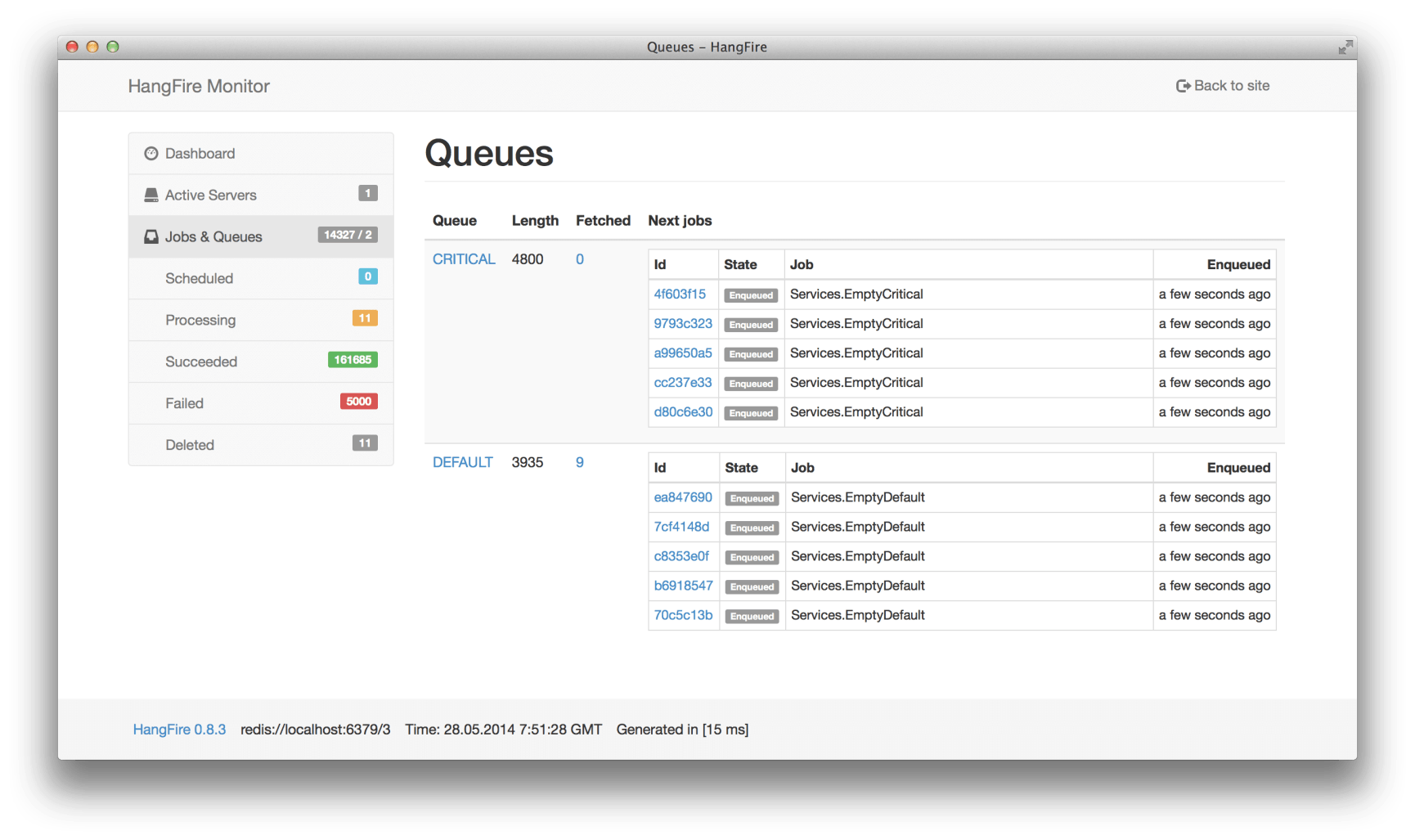The height and width of the screenshot is (840, 1415).
Task: Open job 7cf4148d
Action: point(681,527)
